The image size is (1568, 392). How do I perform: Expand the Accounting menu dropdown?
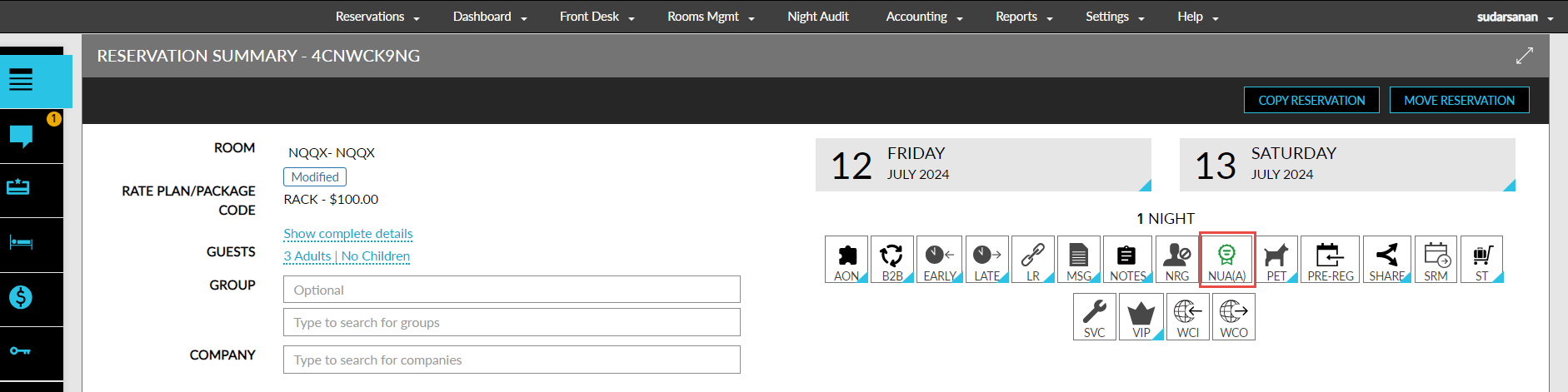924,17
